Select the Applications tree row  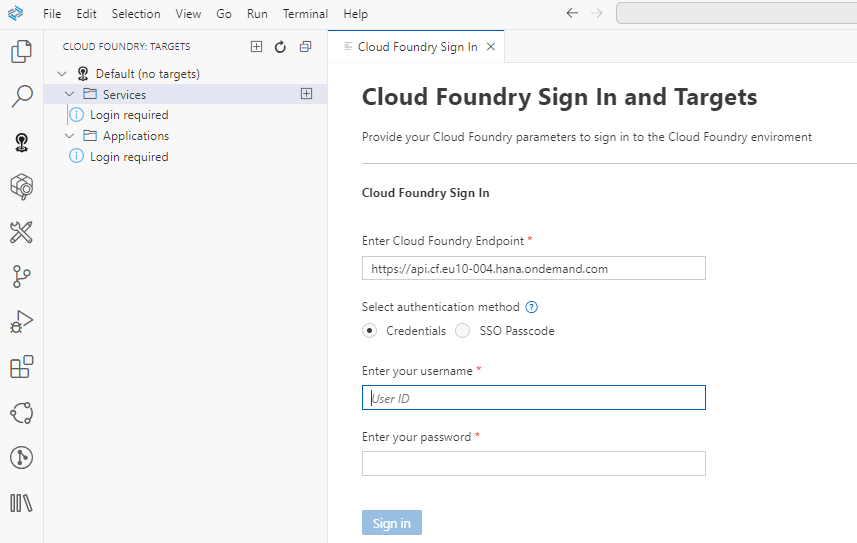click(186, 136)
